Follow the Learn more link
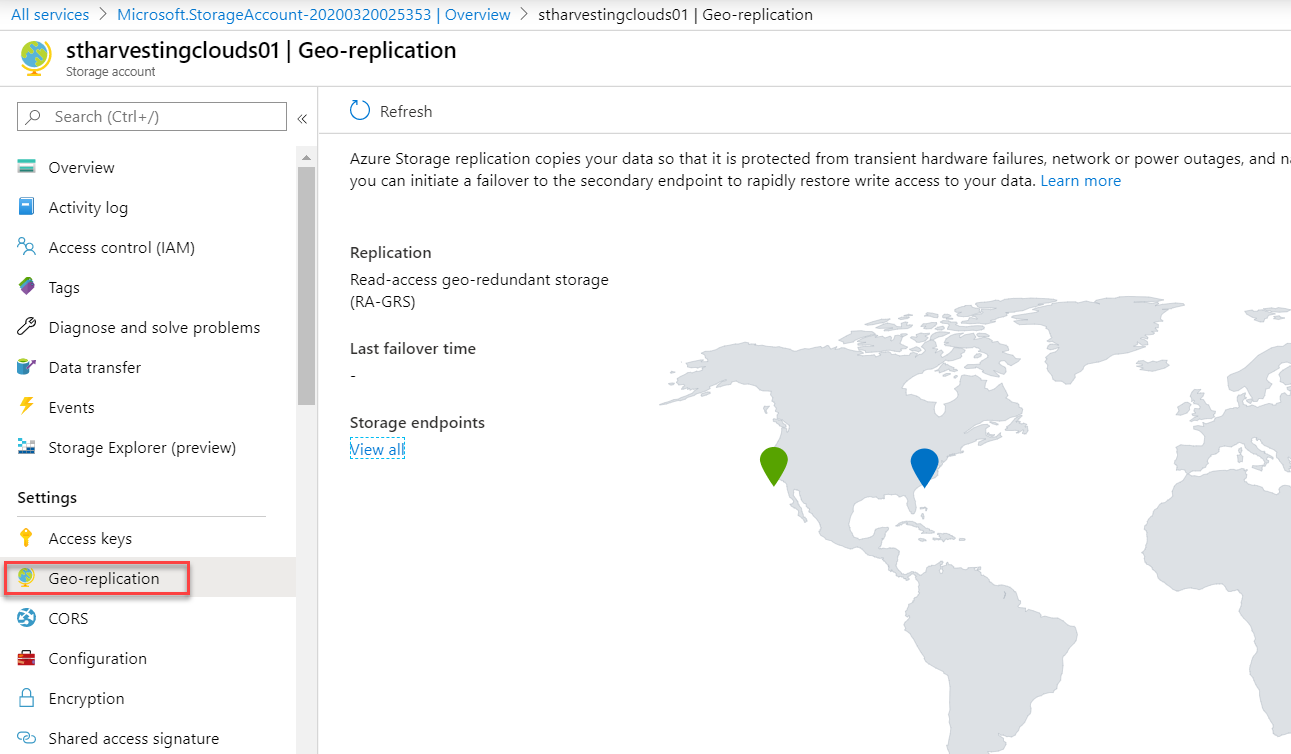 (1081, 181)
